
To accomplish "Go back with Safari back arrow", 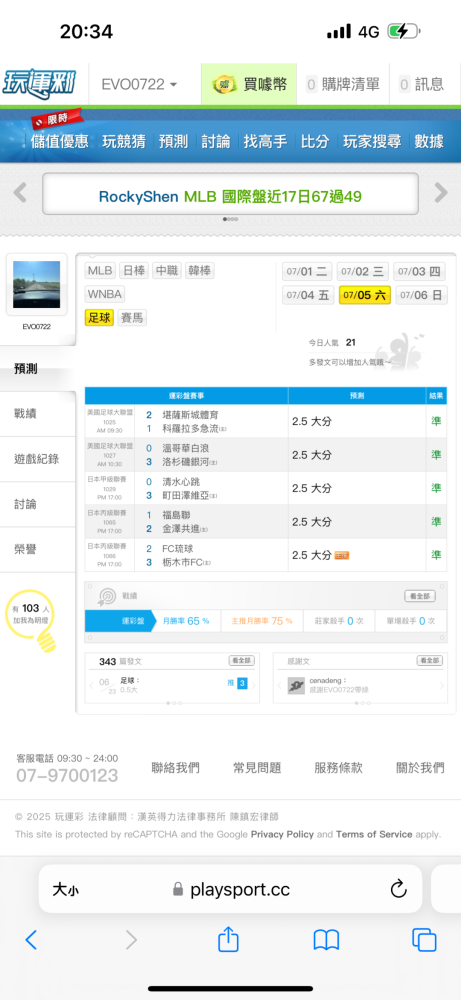I will pos(31,940).
